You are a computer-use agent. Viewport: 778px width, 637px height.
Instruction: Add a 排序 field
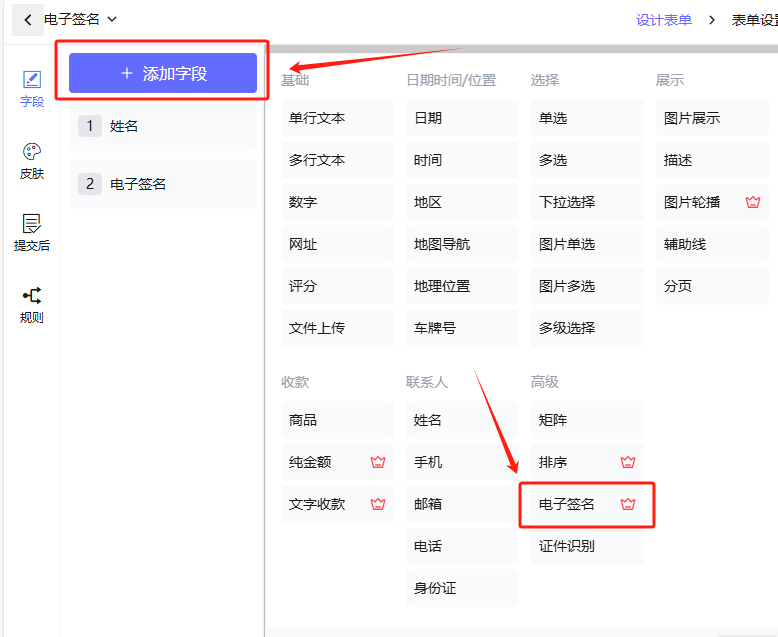pyautogui.click(x=587, y=462)
